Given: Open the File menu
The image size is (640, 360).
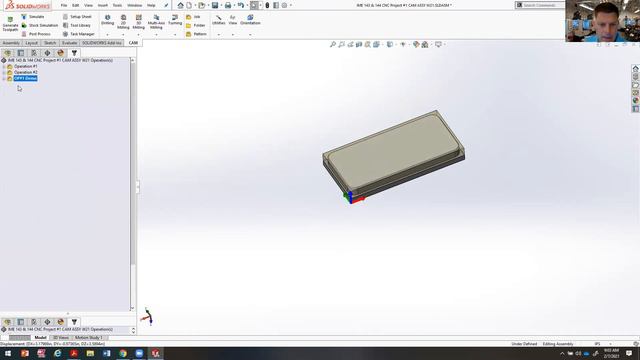Looking at the screenshot, I should click(64, 5).
